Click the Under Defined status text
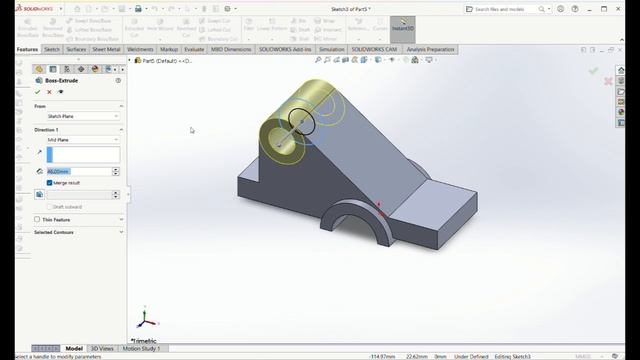Image resolution: width=640 pixels, height=360 pixels. (471, 356)
